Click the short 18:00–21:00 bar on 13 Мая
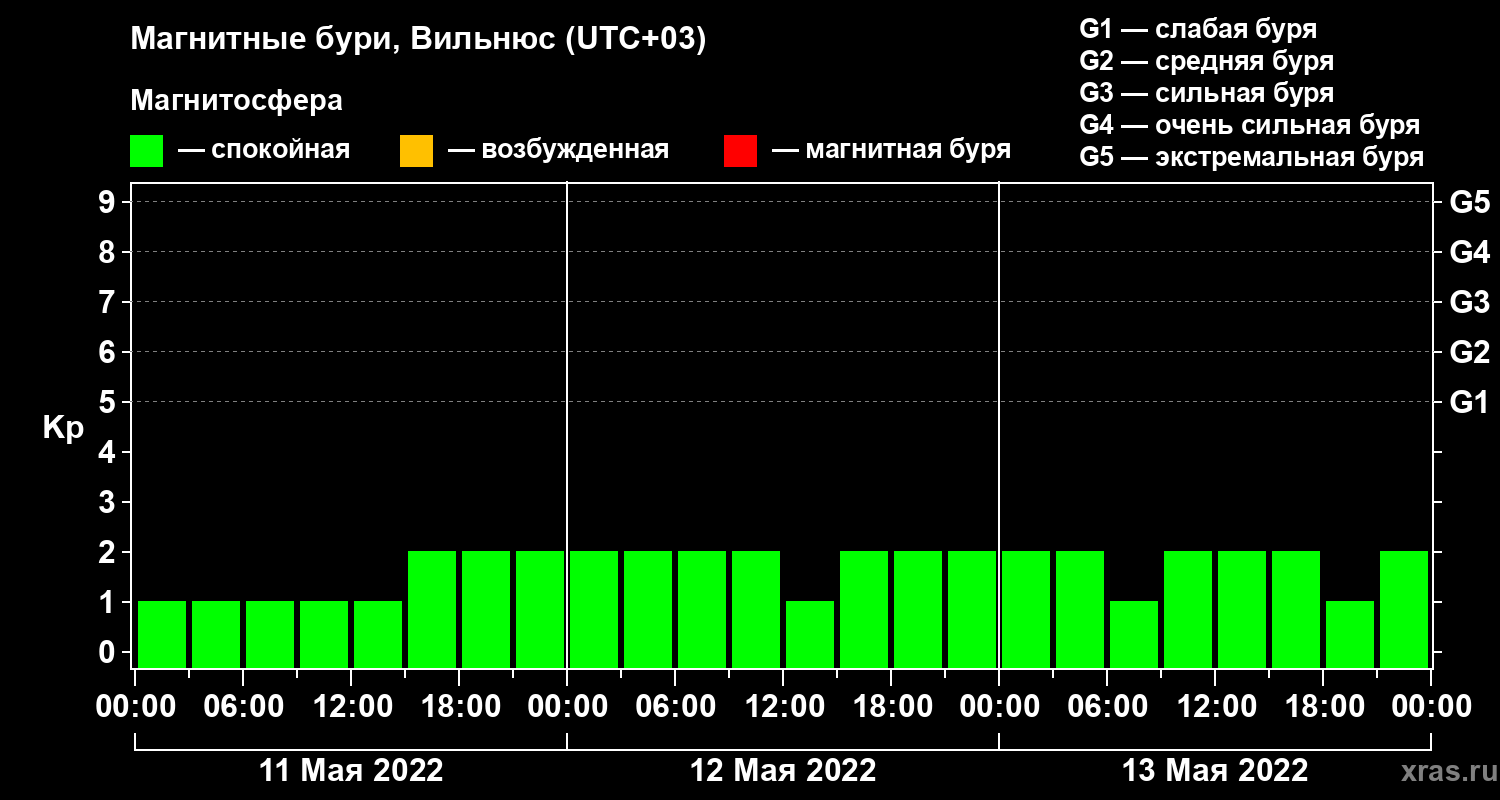1500x800 pixels. [1350, 634]
